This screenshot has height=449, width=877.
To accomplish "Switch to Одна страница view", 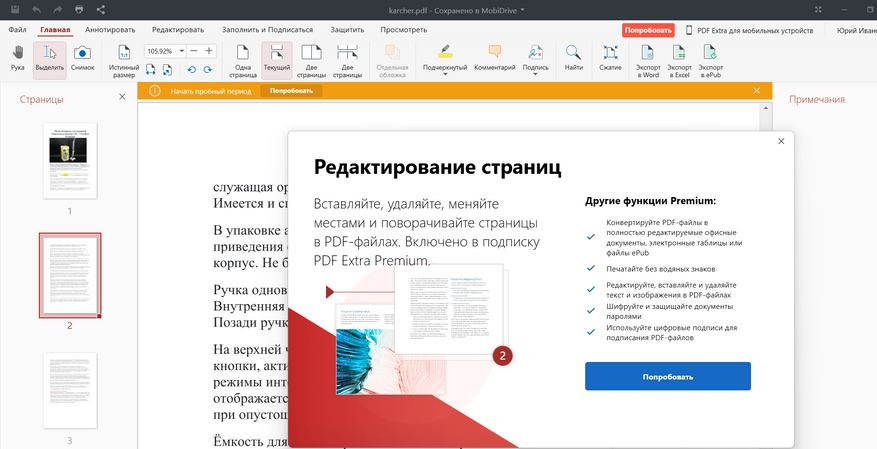I will click(242, 60).
